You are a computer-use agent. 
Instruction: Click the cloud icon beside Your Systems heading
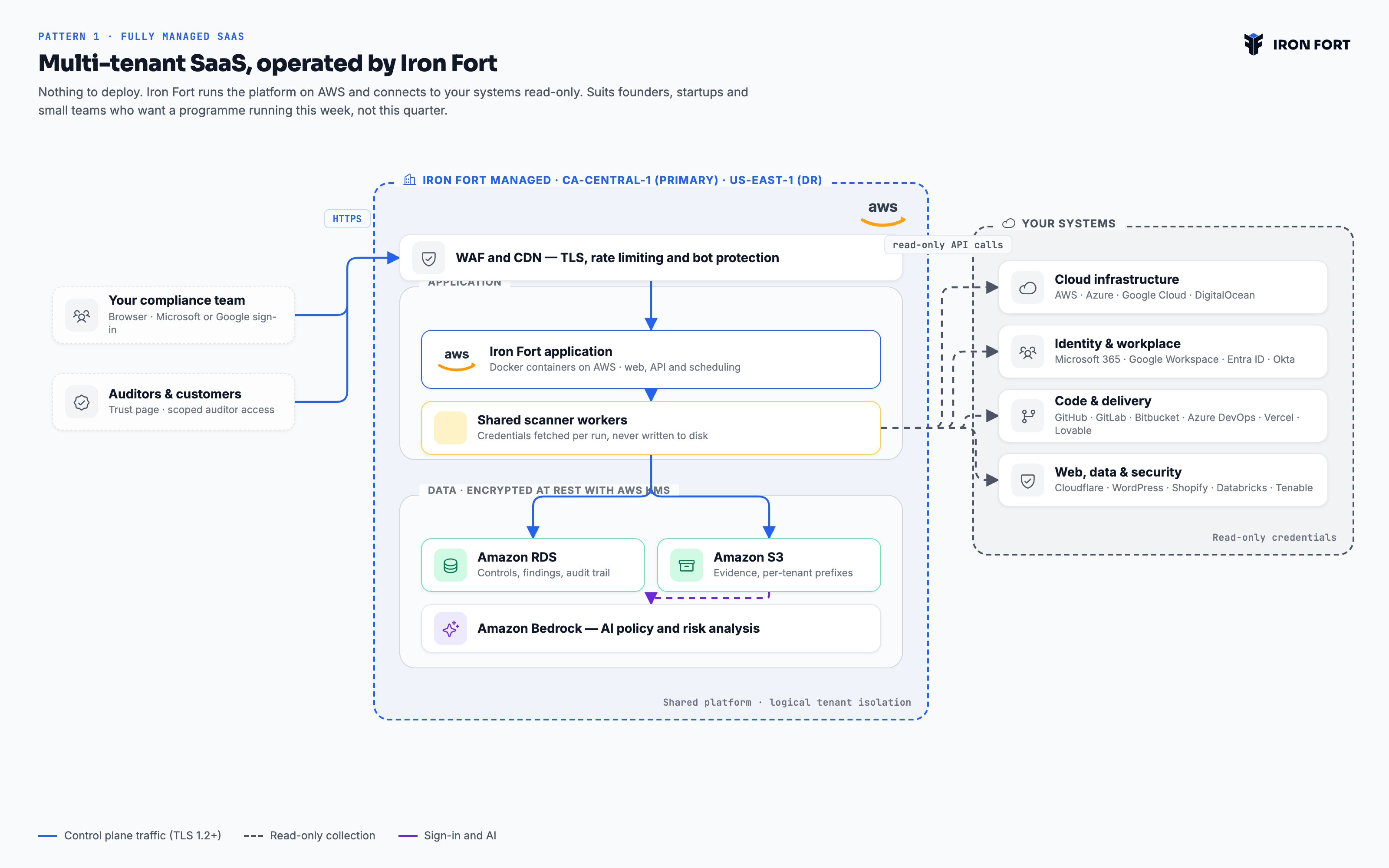pyautogui.click(x=1009, y=224)
